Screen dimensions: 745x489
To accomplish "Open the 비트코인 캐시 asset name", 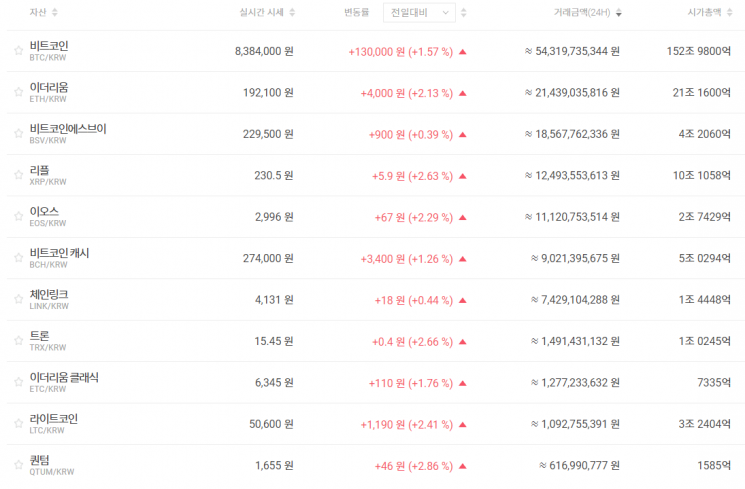I will 59,253.
